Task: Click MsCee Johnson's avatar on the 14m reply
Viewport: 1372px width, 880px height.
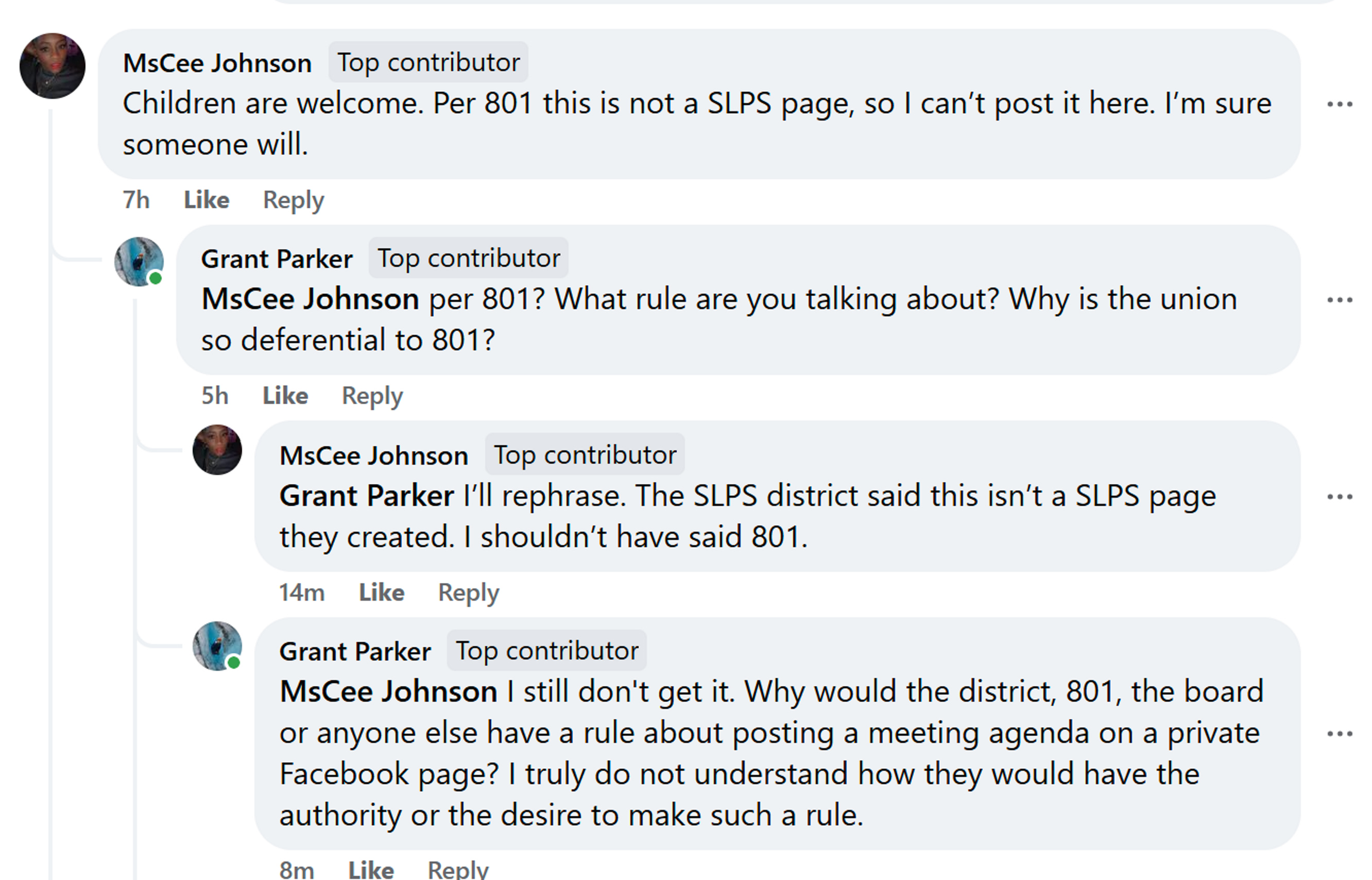Action: click(x=217, y=450)
